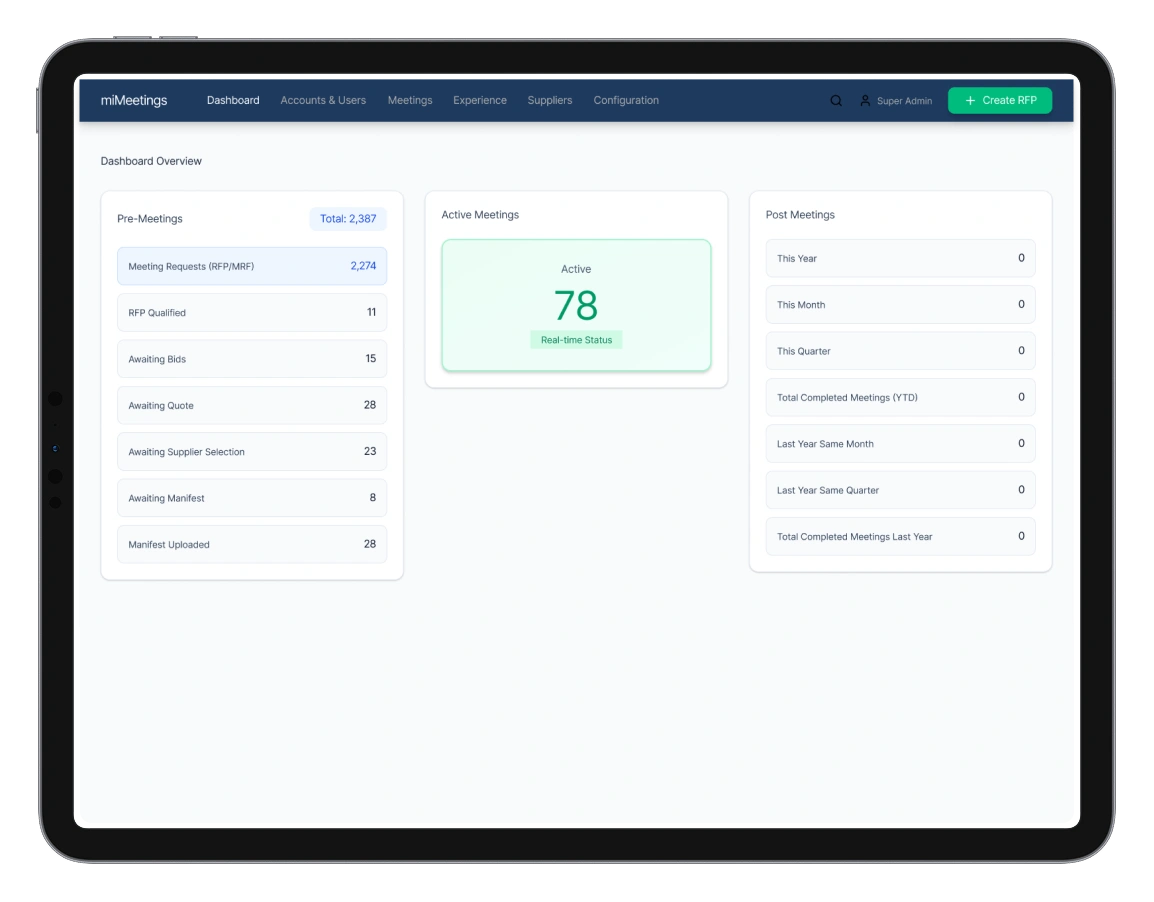Viewport: 1154px width, 902px height.
Task: Click the miMeetings logo
Action: [134, 100]
